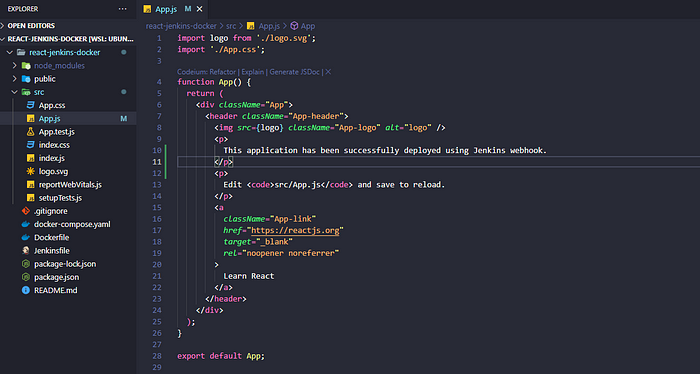The width and height of the screenshot is (700, 374).
Task: Open index.js file
Action: (x=52, y=158)
